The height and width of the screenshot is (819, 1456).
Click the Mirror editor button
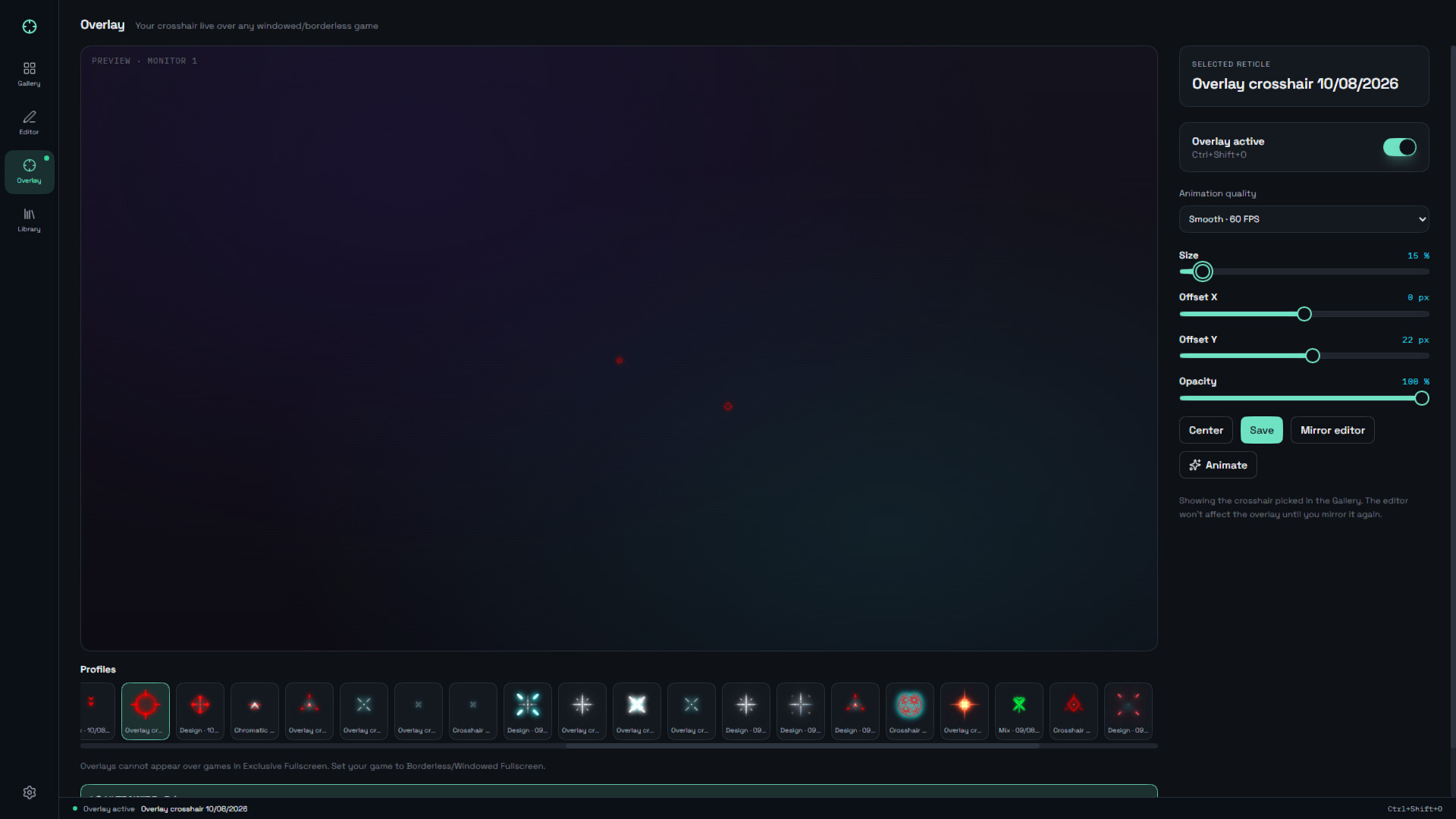click(x=1332, y=430)
